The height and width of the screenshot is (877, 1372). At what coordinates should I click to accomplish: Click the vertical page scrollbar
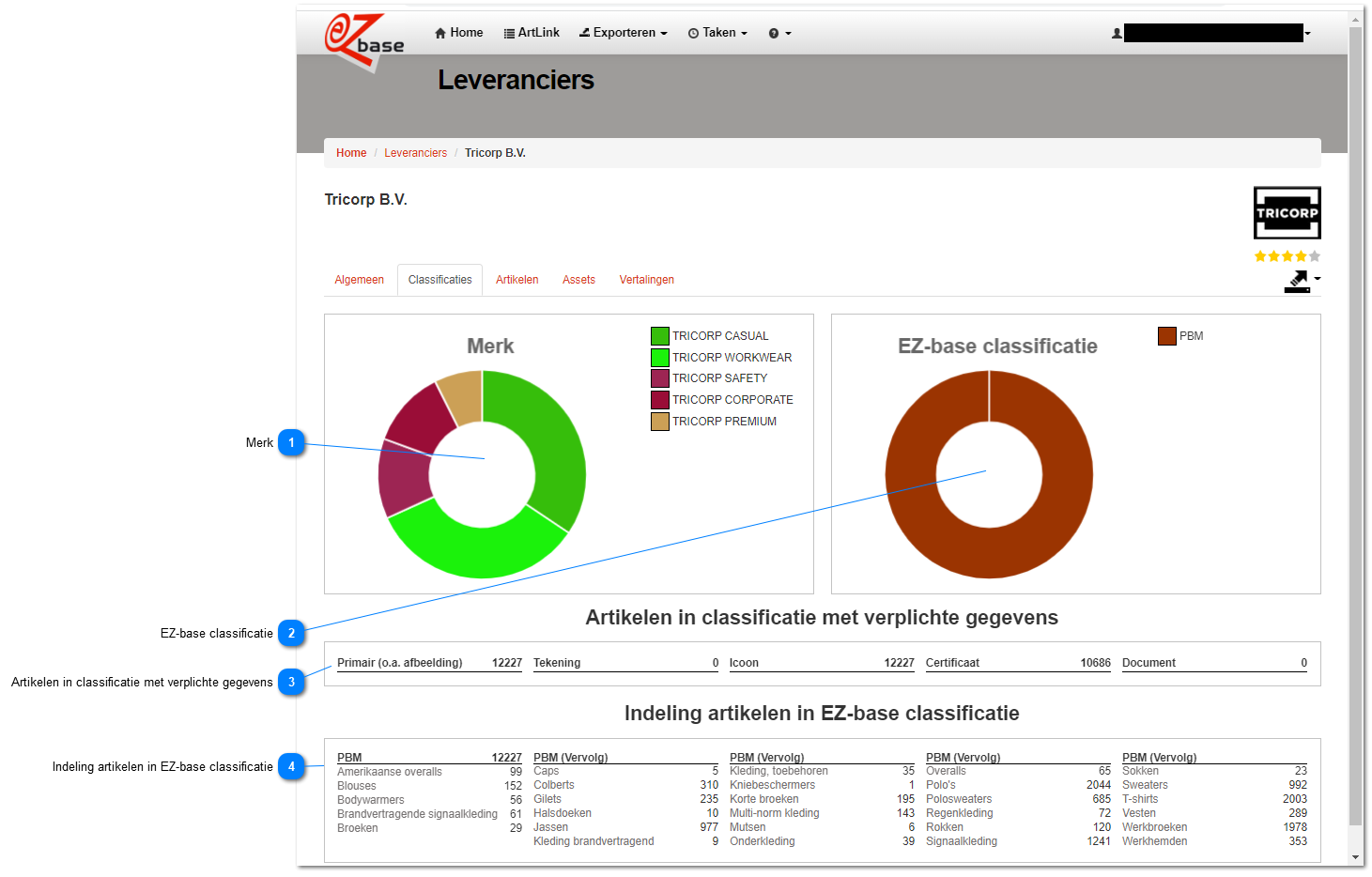pyautogui.click(x=1355, y=427)
